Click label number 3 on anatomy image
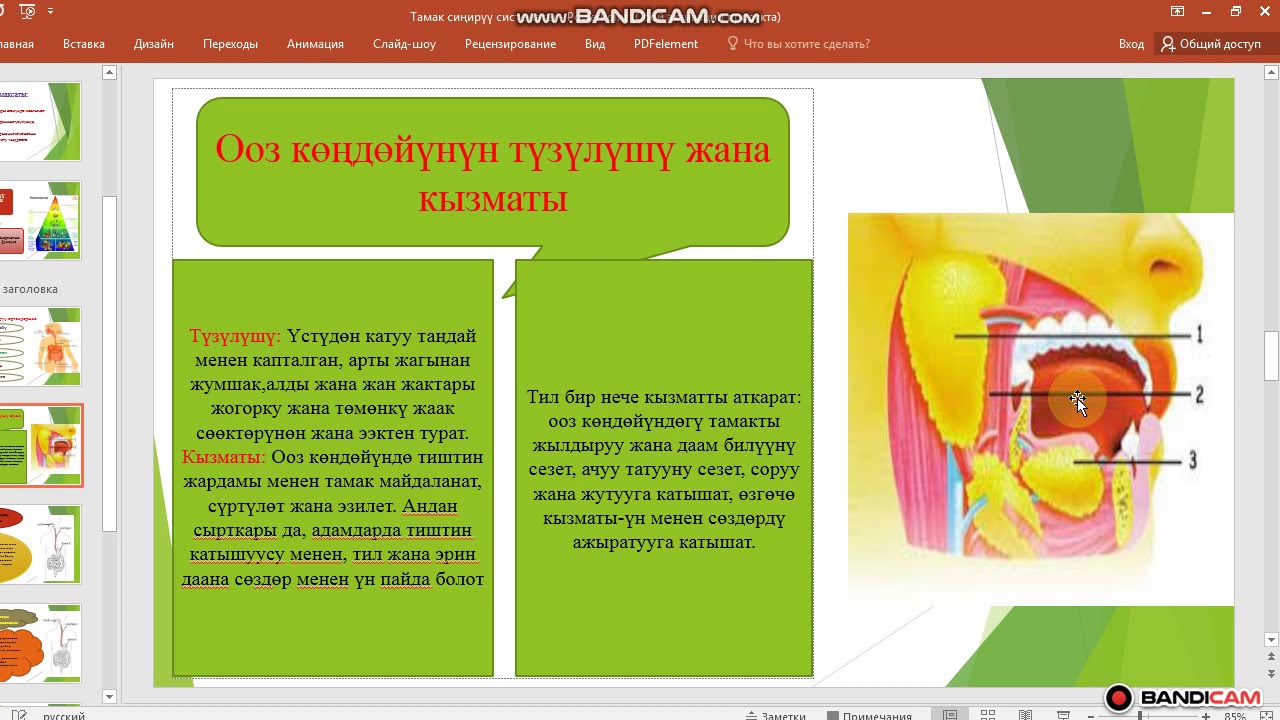1280x720 pixels. pos(1193,461)
